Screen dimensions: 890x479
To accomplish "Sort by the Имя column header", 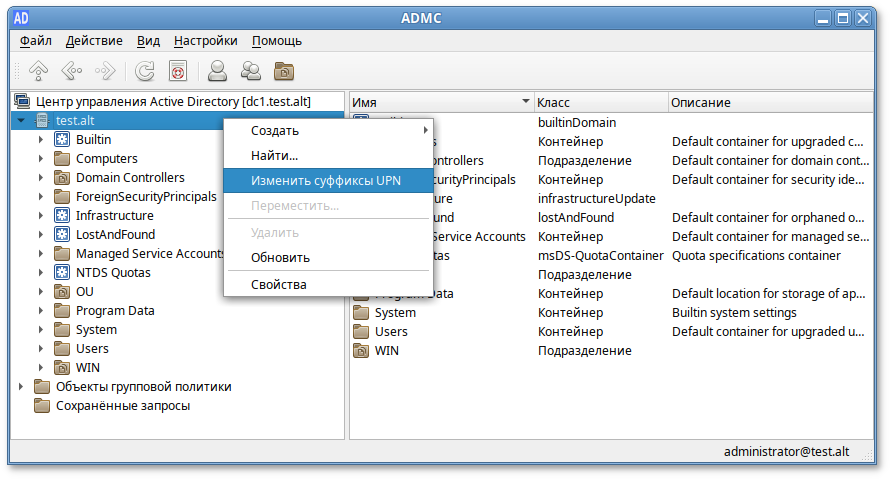I will tap(442, 102).
